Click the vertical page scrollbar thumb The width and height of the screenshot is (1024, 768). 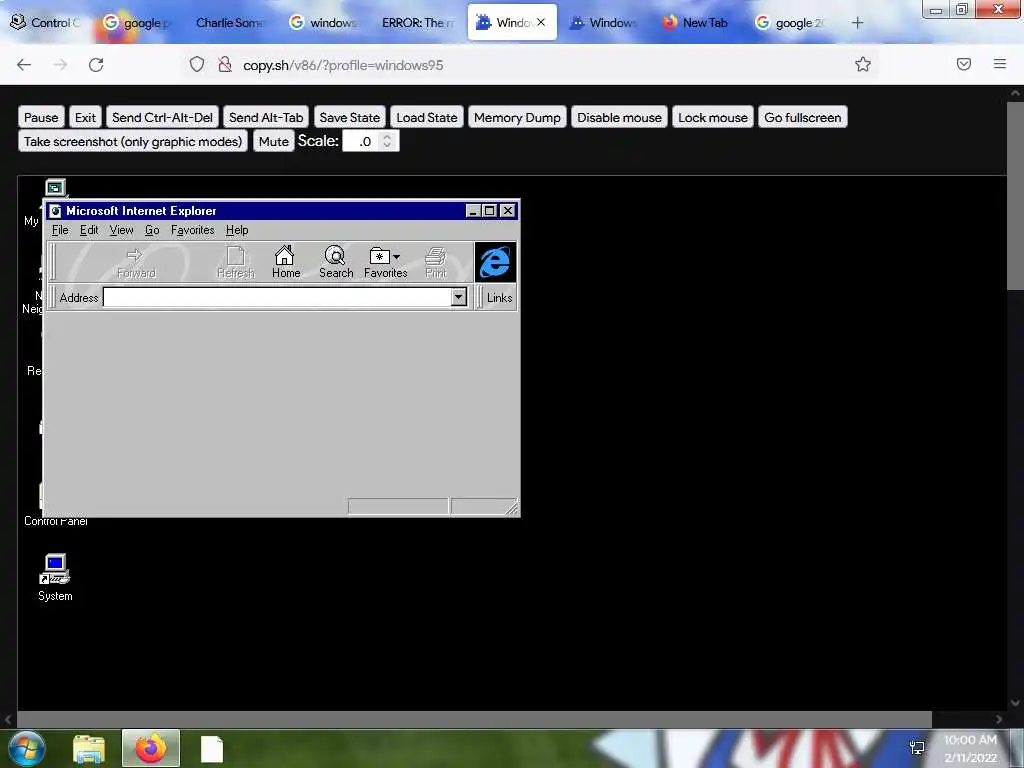[x=1016, y=196]
